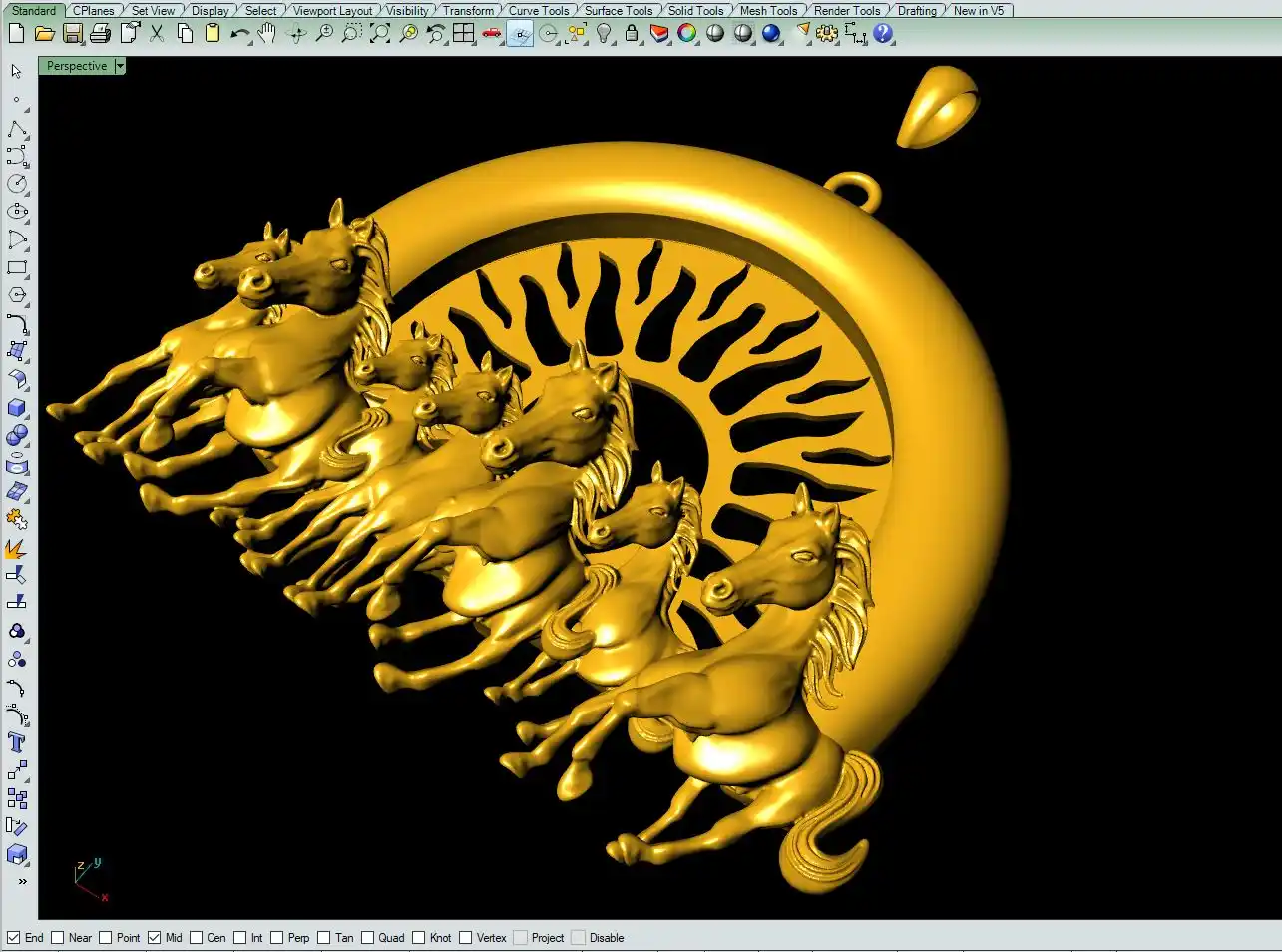Open the color wheel render icon
The height and width of the screenshot is (952, 1282).
687,34
